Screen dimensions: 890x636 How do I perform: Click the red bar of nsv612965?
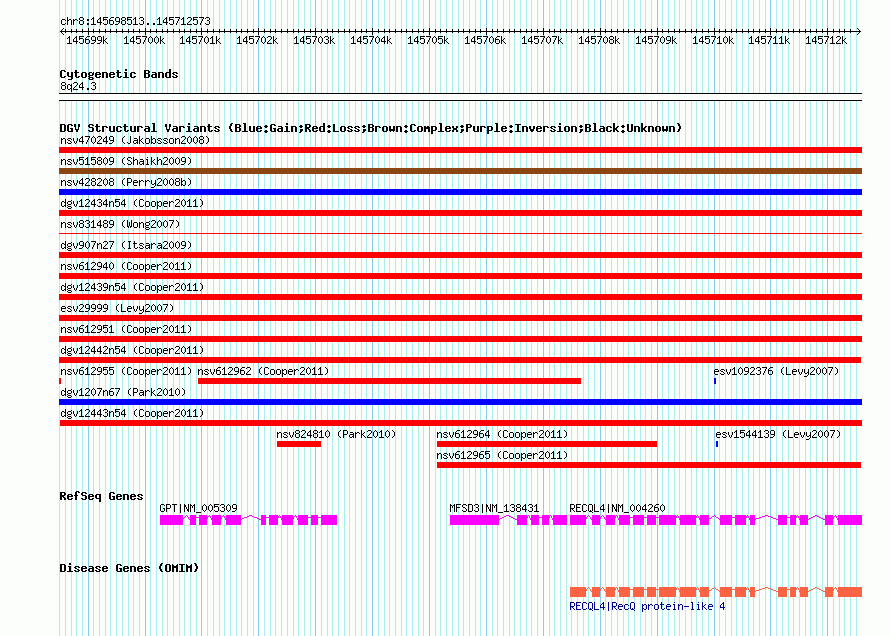point(649,465)
